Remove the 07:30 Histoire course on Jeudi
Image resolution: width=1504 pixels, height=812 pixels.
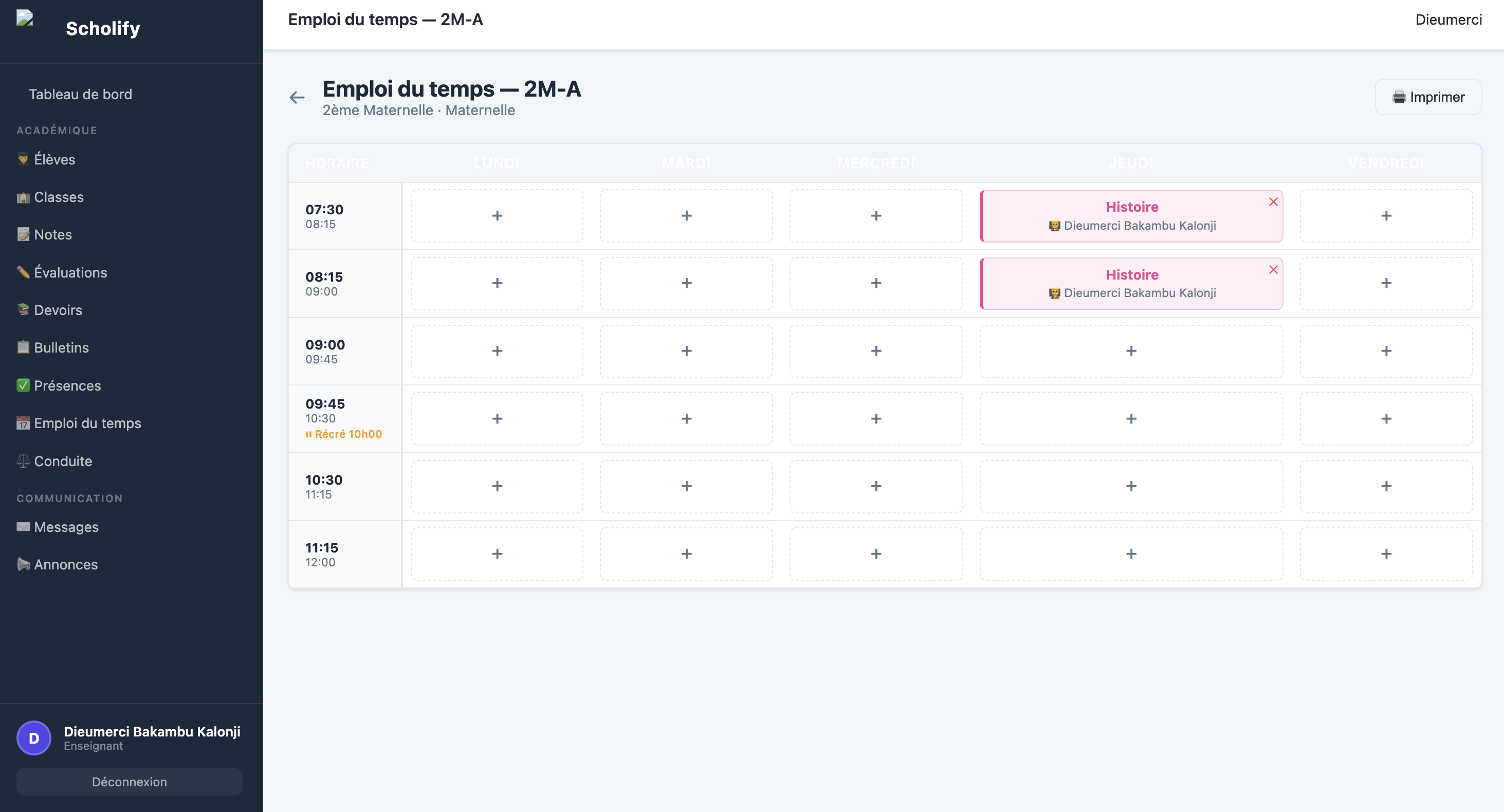click(x=1273, y=202)
